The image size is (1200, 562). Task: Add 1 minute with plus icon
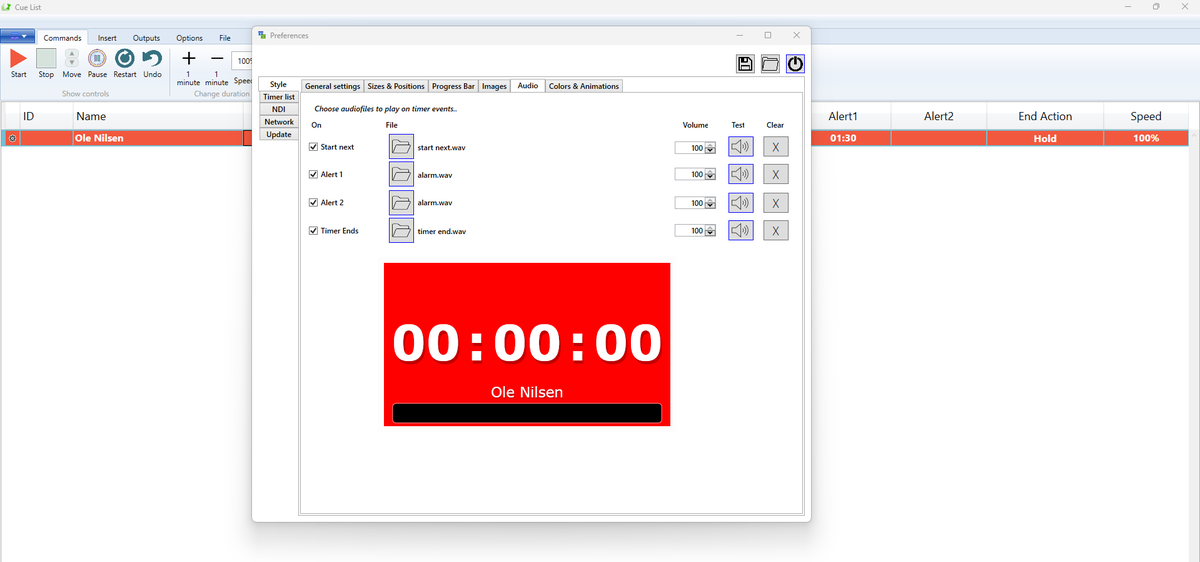[188, 60]
